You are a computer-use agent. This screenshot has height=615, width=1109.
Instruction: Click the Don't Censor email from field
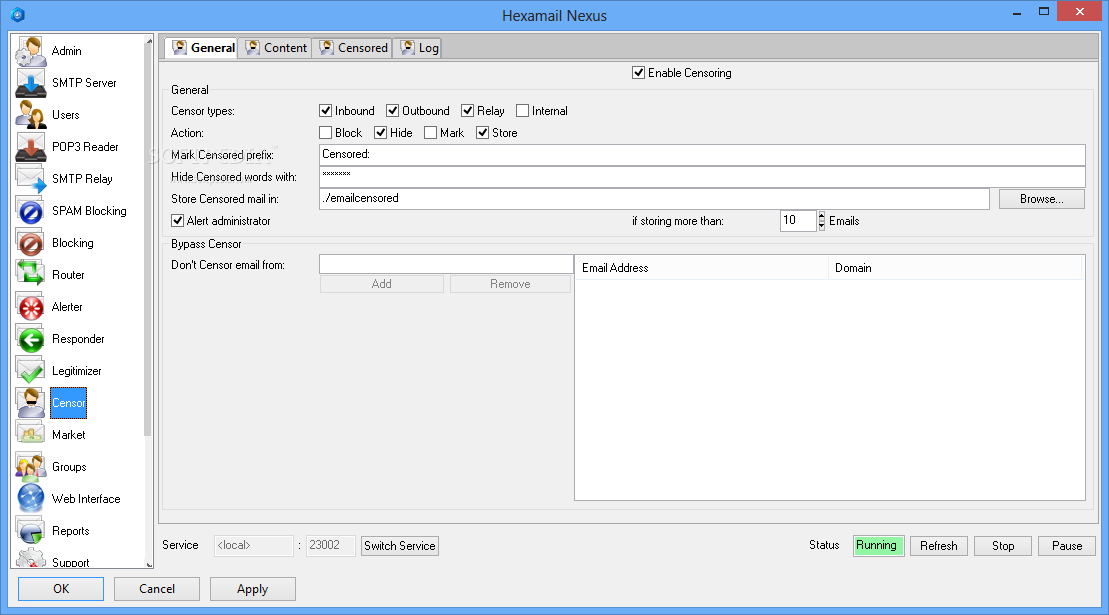click(x=446, y=264)
